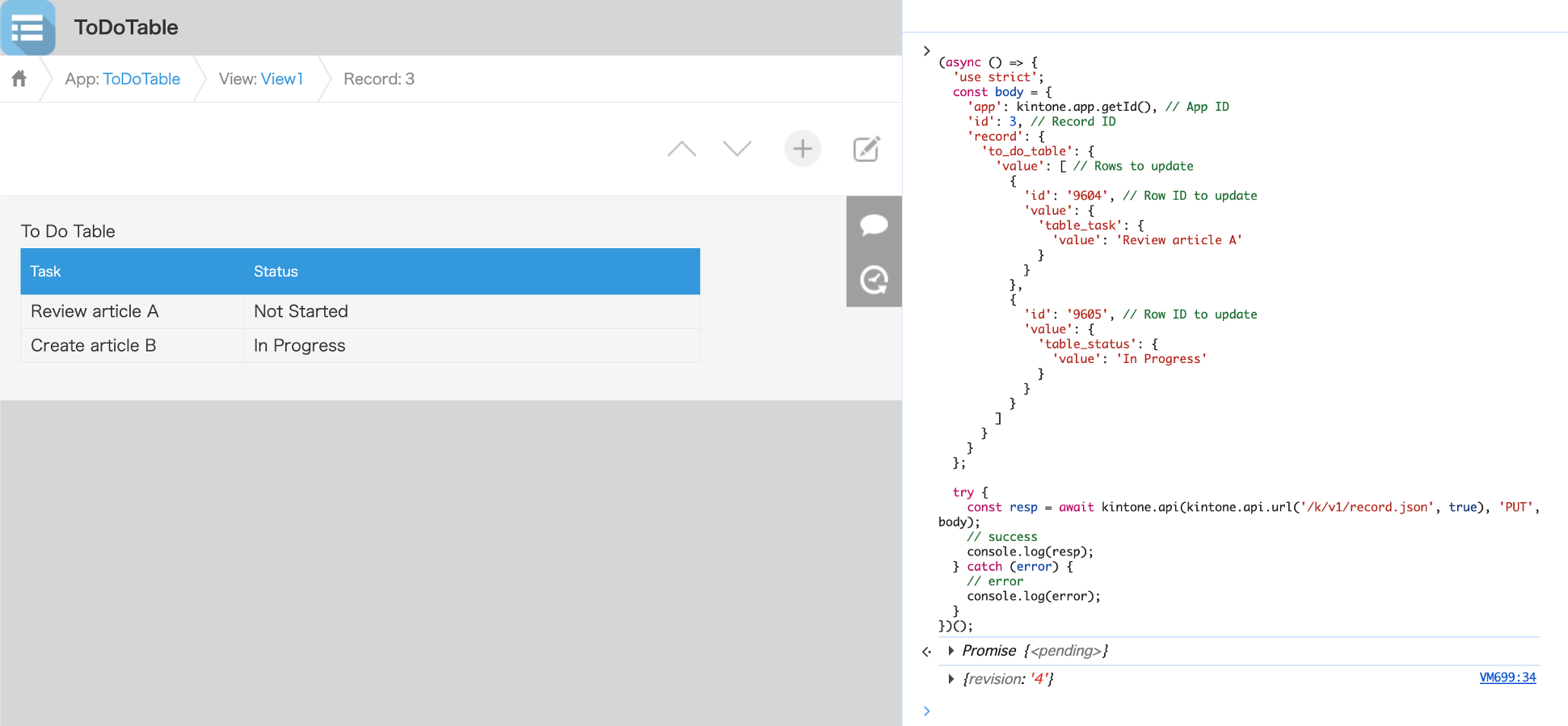The height and width of the screenshot is (726, 1568).
Task: Select the 'In Progress' status cell
Action: pos(472,345)
